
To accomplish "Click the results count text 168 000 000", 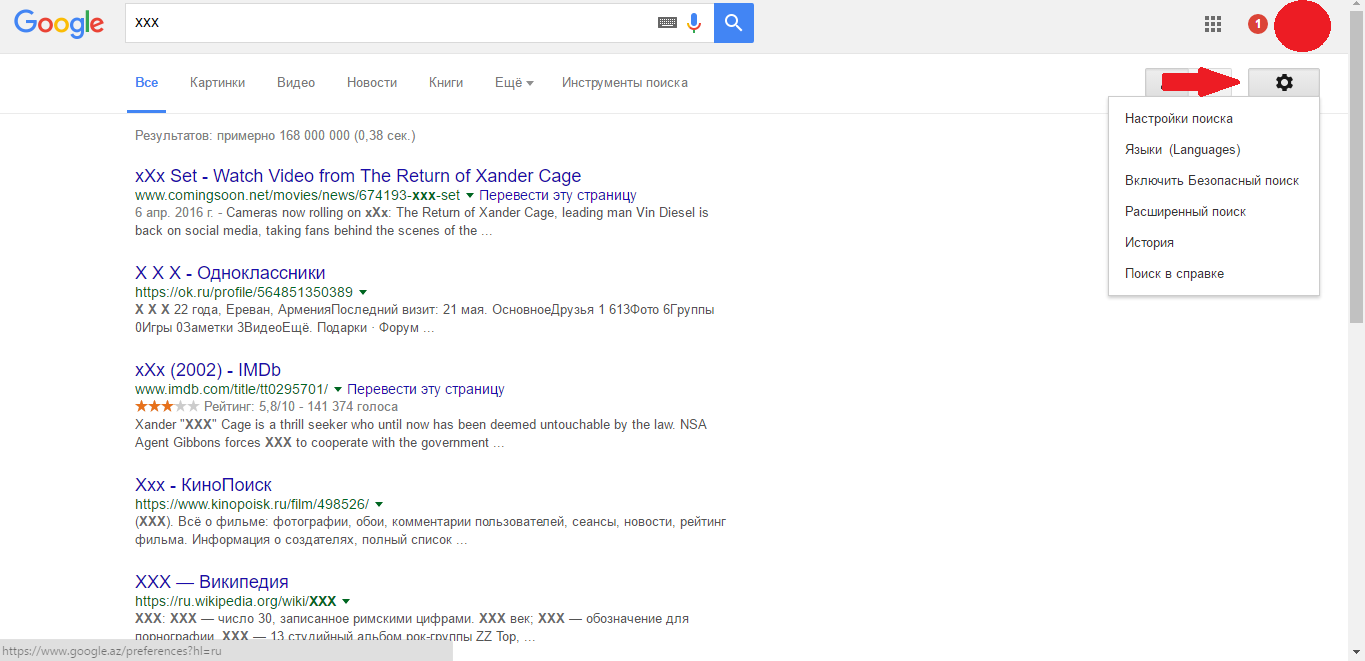I will [275, 135].
